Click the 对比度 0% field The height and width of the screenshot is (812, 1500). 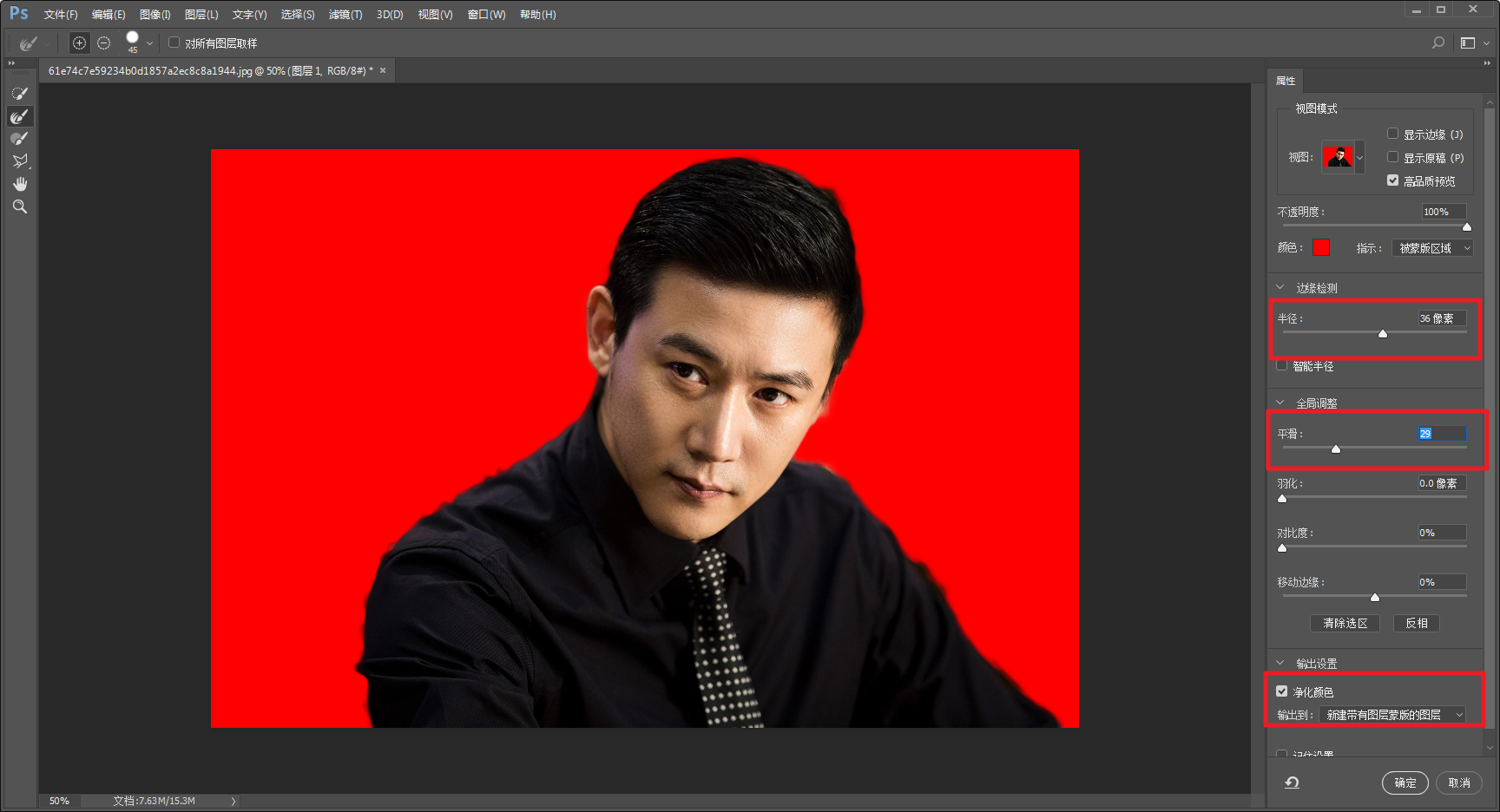(1442, 533)
